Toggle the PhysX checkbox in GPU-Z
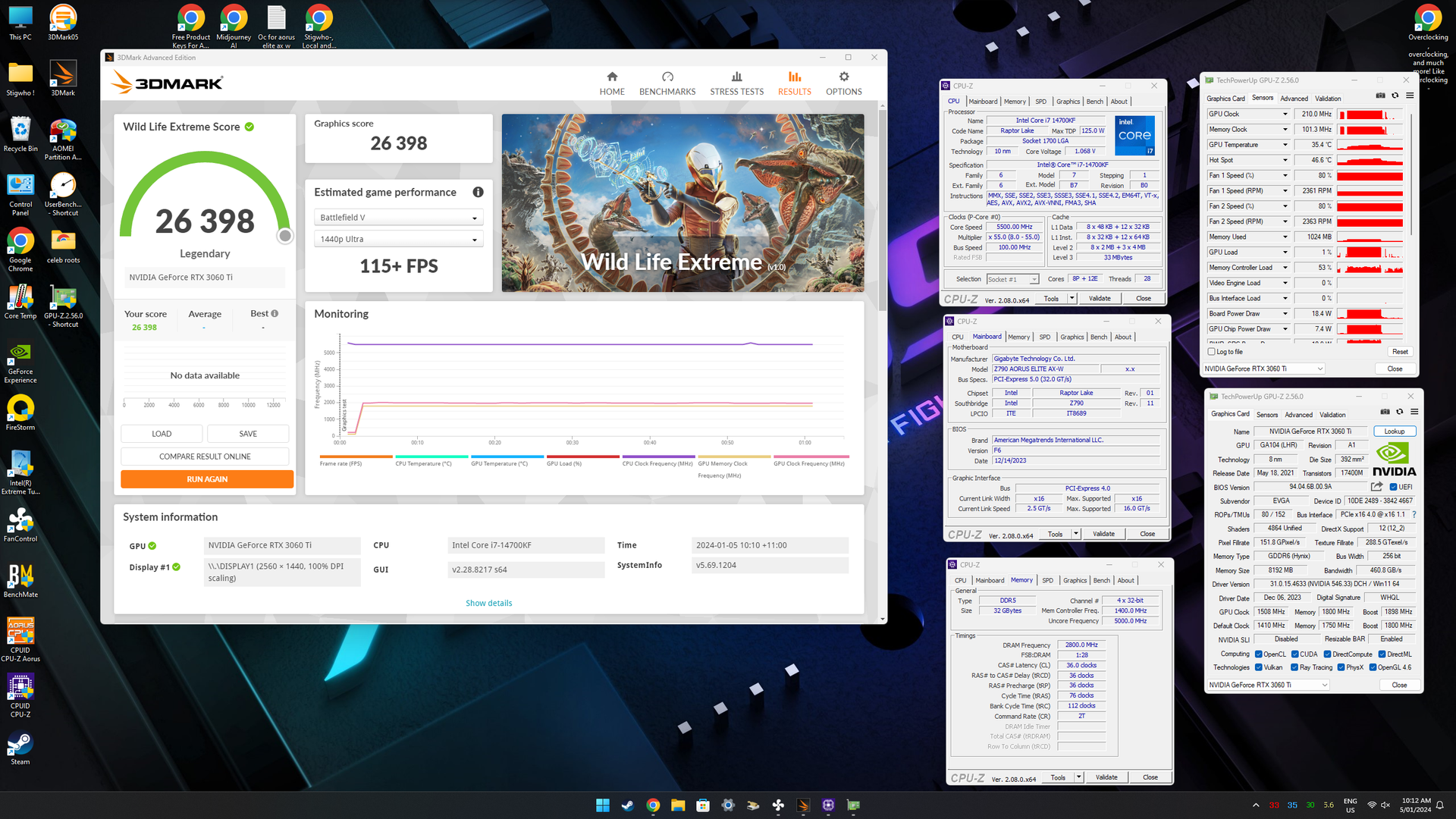 tap(1341, 667)
